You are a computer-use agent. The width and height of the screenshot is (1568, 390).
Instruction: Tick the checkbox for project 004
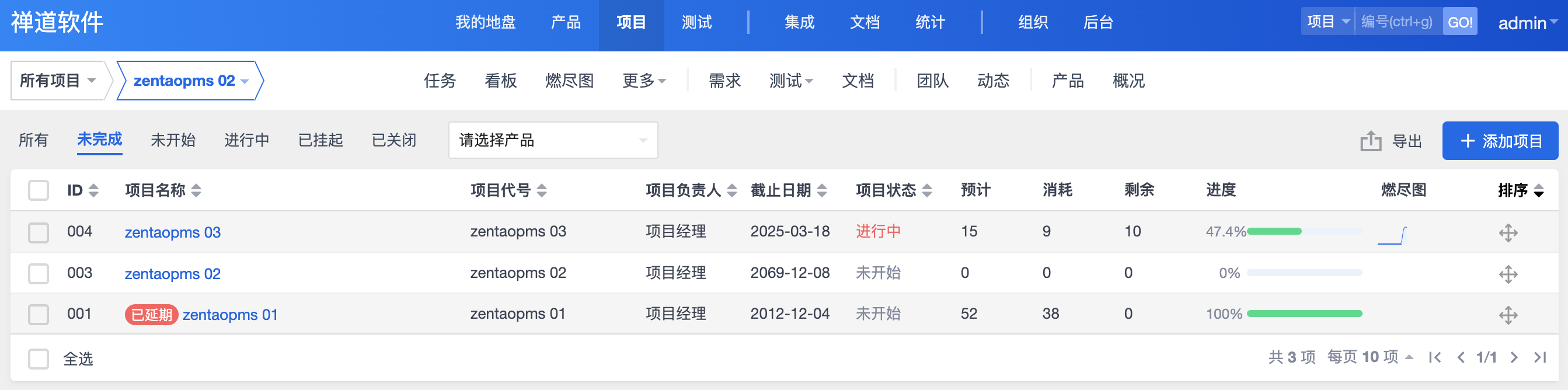click(39, 232)
